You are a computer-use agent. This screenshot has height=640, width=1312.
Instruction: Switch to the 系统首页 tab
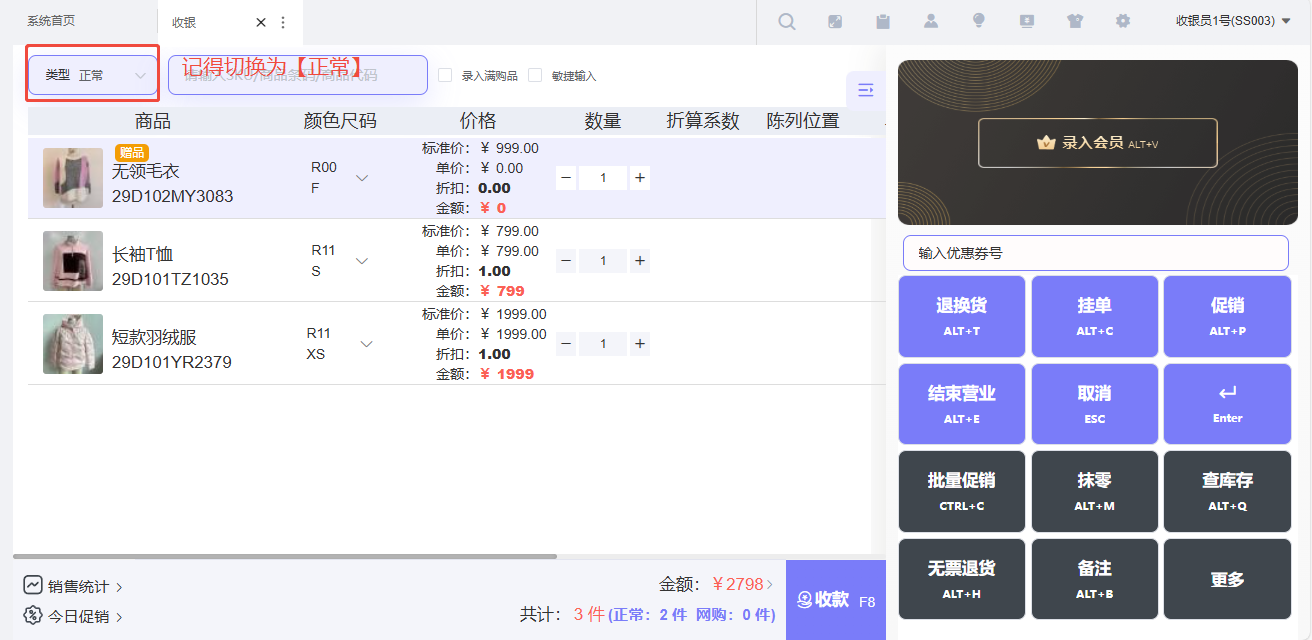point(51,21)
